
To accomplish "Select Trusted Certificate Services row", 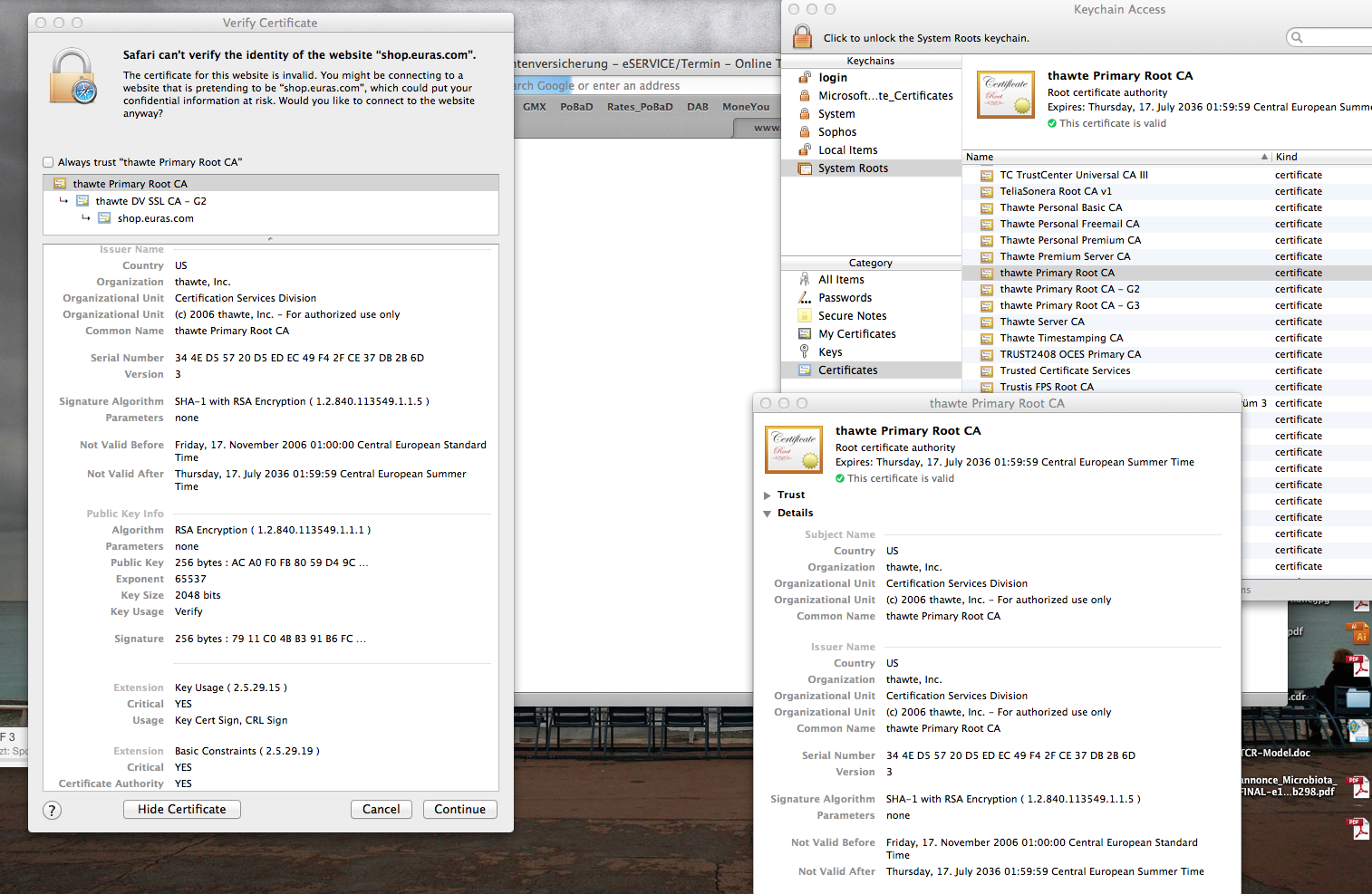I will pos(1167,370).
